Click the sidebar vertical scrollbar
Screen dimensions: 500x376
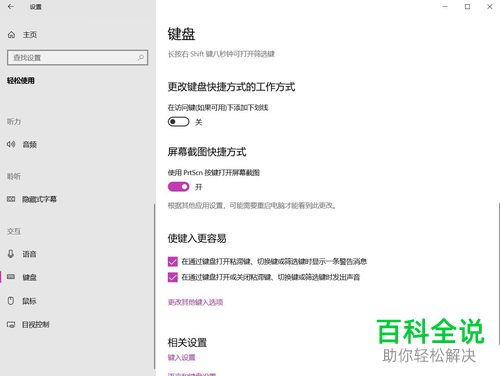155,286
